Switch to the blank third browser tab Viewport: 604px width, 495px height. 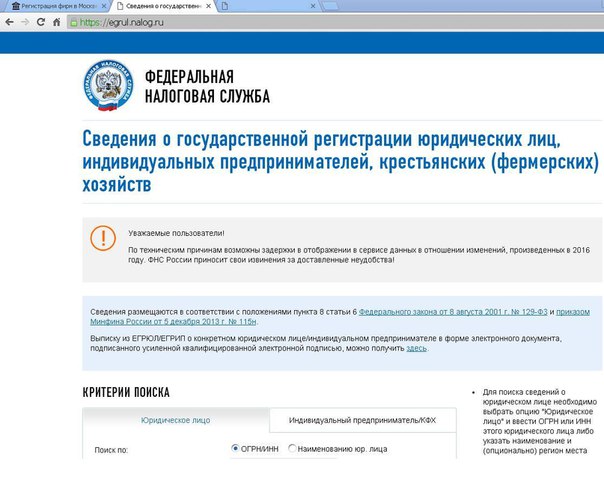pyautogui.click(x=268, y=6)
